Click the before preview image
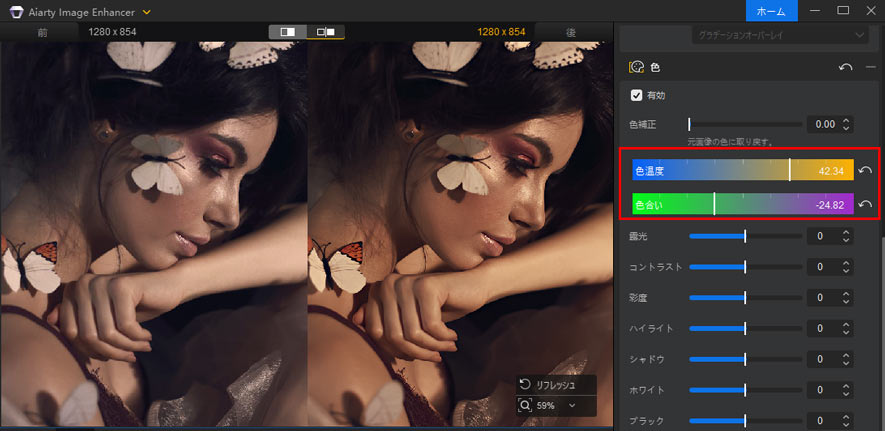 [154, 234]
